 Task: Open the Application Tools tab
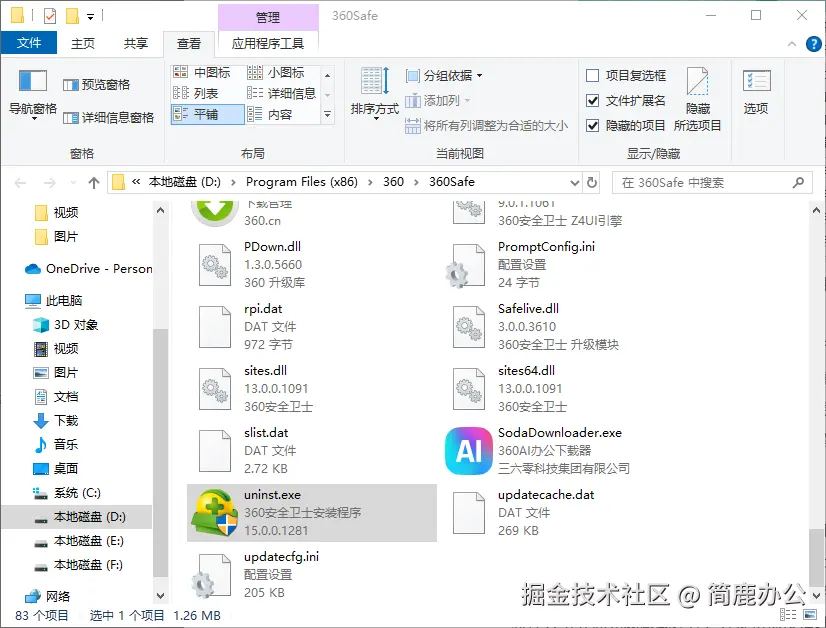coord(268,43)
